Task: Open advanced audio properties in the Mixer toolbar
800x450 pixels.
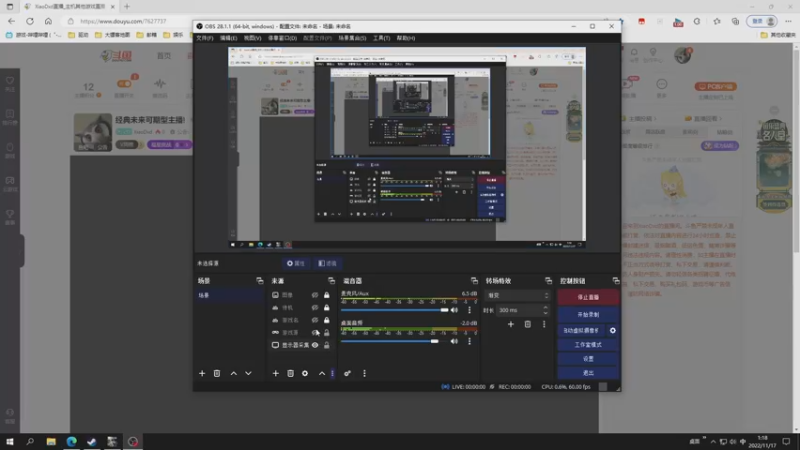Action: (x=347, y=373)
